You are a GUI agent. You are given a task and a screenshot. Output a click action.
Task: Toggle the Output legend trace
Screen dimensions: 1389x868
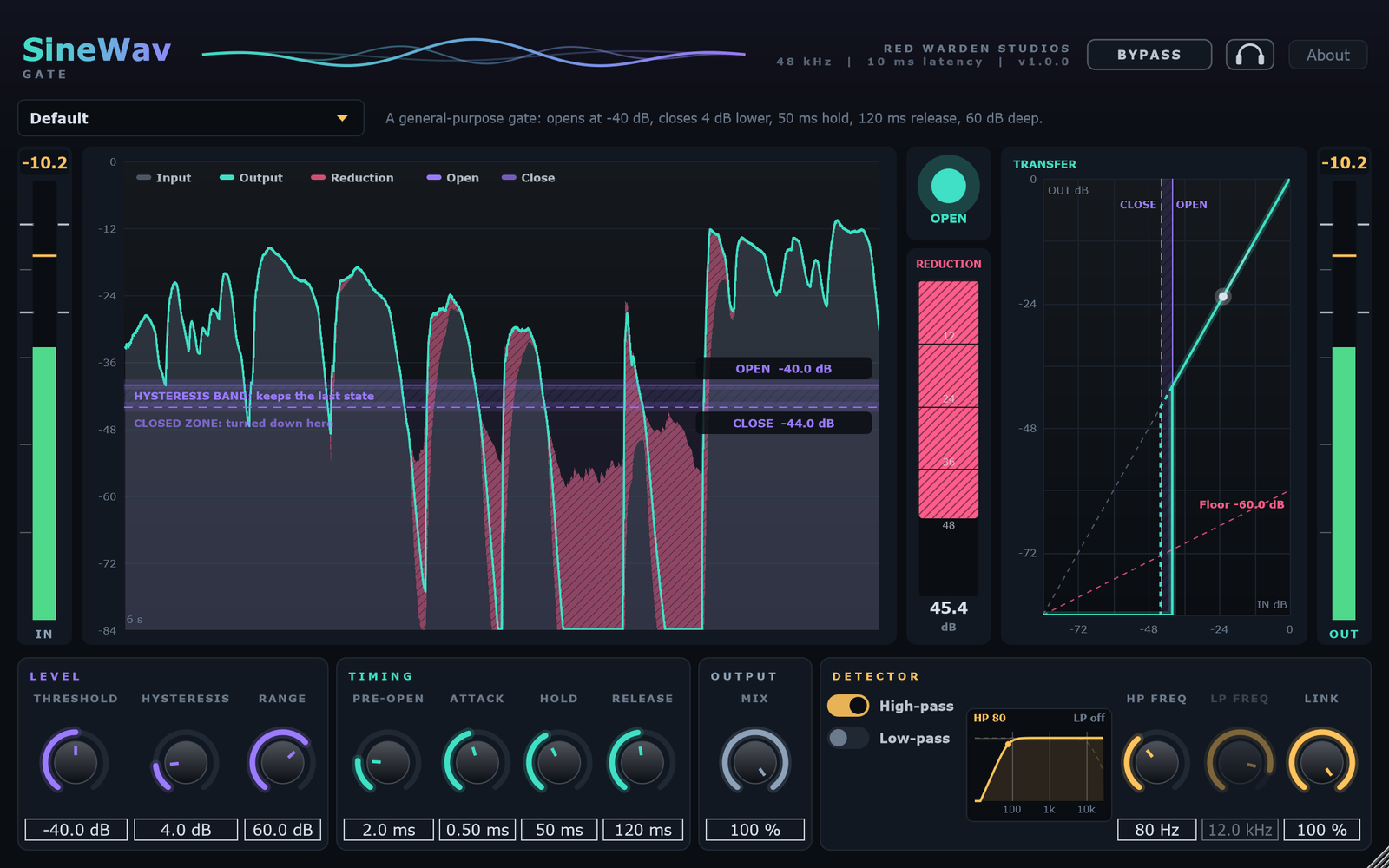pos(251,178)
